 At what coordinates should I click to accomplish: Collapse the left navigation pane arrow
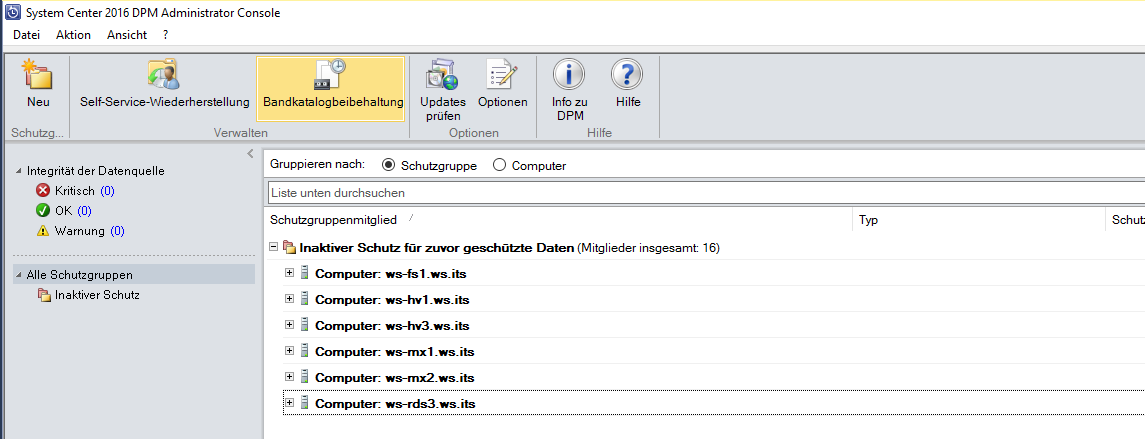click(x=250, y=154)
